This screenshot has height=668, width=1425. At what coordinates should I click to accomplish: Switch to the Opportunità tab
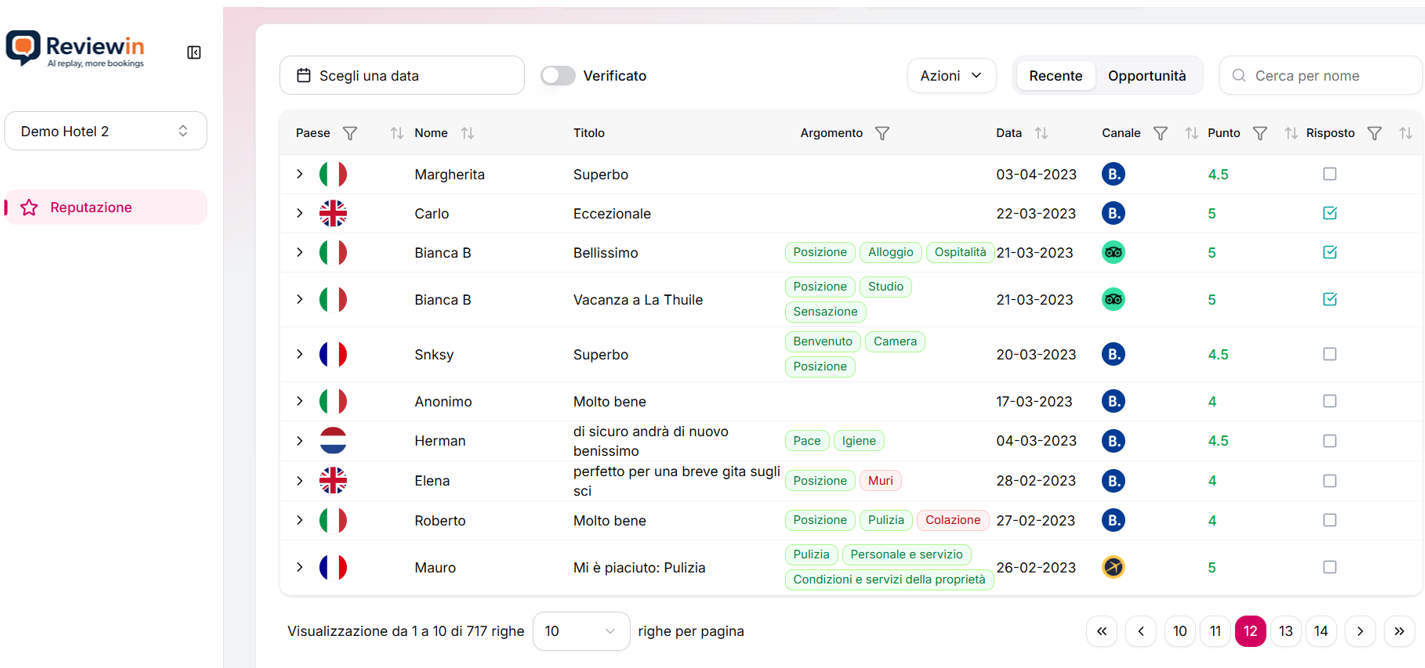pos(1147,76)
